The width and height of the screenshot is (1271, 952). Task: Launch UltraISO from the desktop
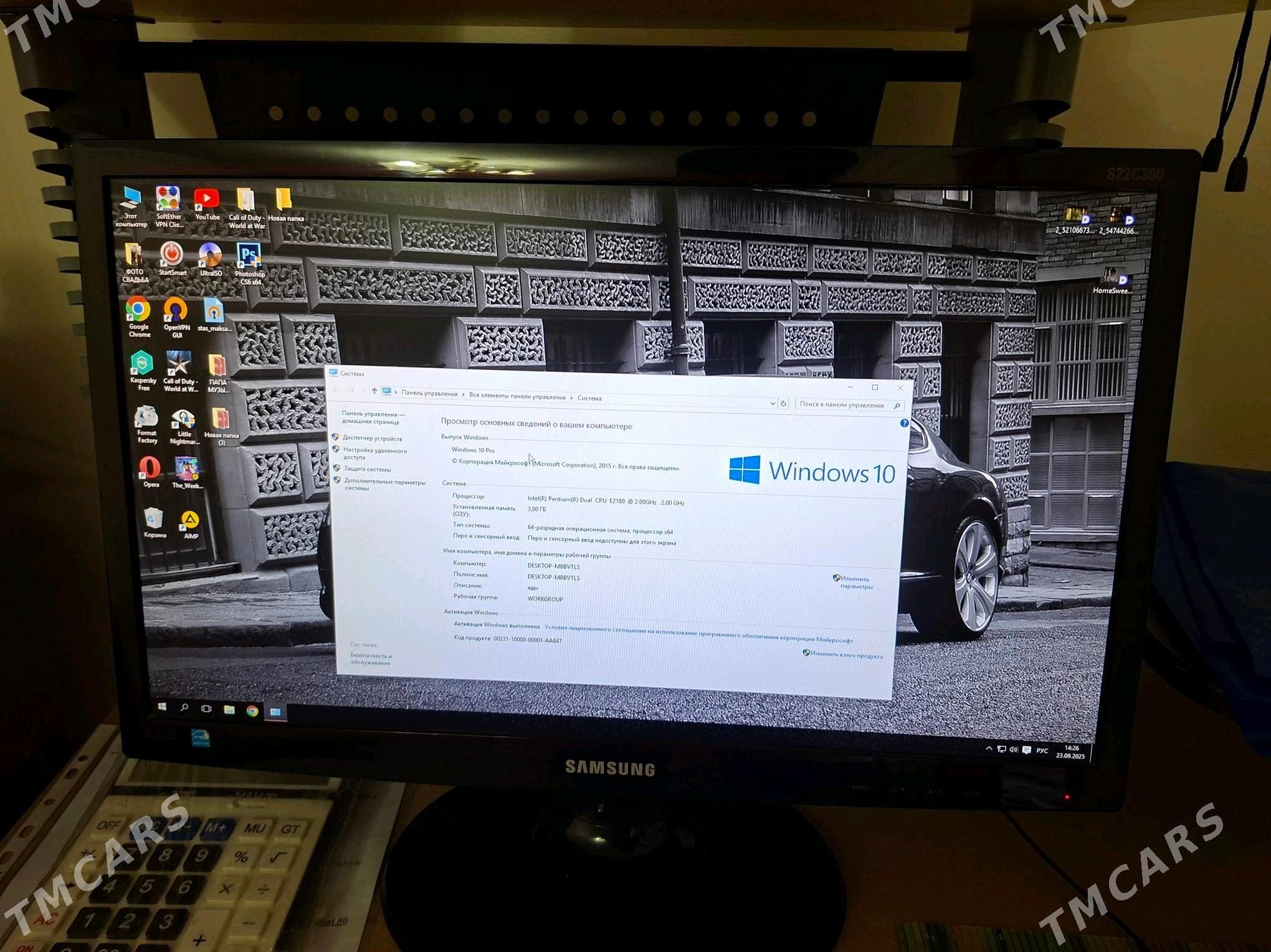coord(211,260)
